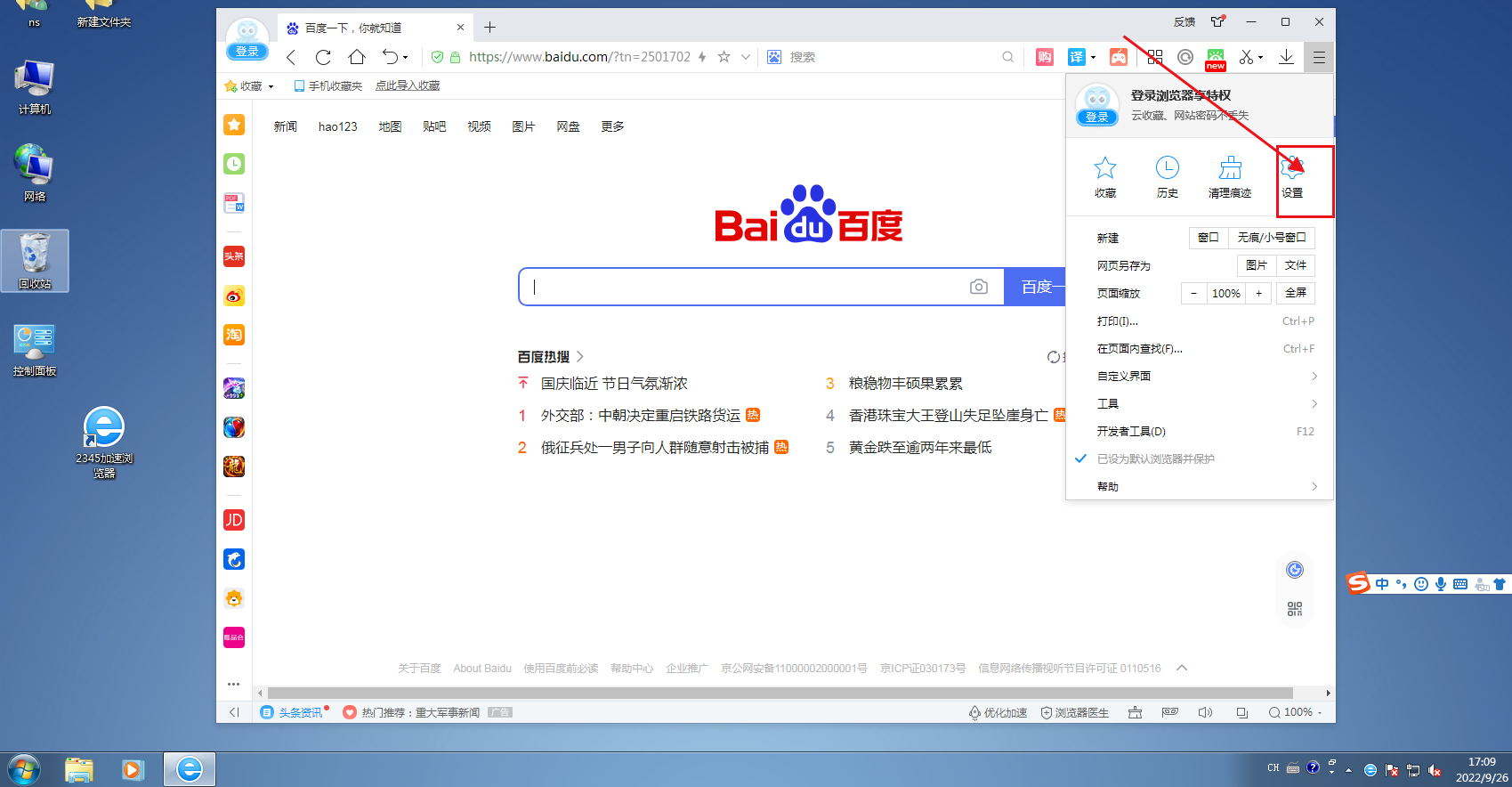This screenshot has width=1512, height=787.
Task: Open the dropdown arrow beside the scissors icon
Action: pos(1261,57)
